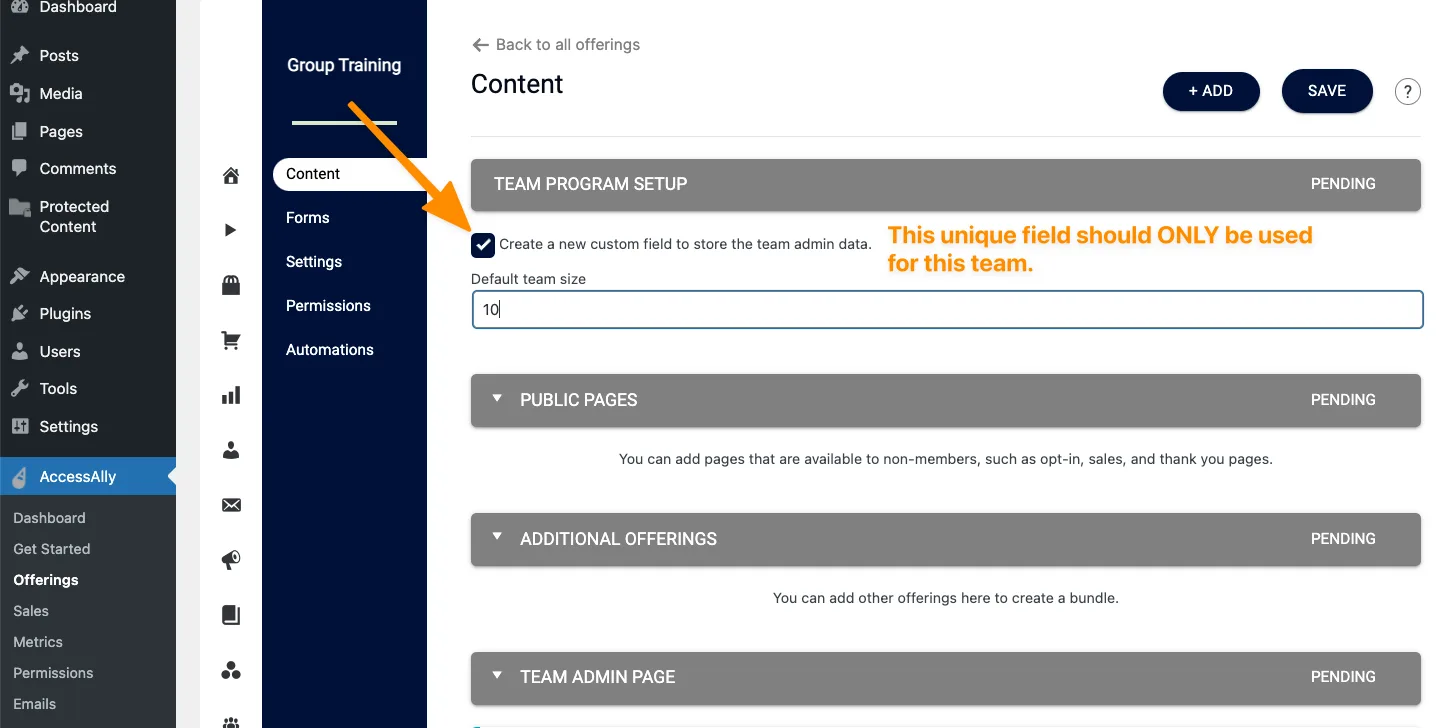
Task: Click the shopping cart icon
Action: point(231,341)
